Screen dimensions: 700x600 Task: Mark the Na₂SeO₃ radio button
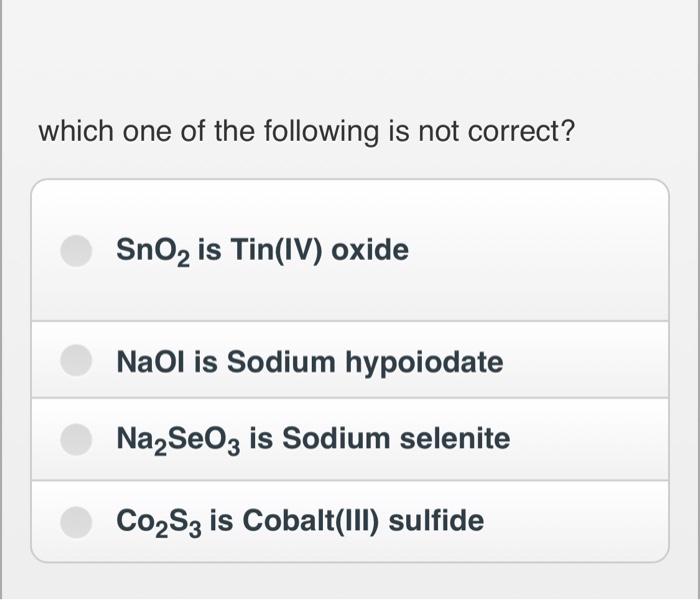click(77, 439)
